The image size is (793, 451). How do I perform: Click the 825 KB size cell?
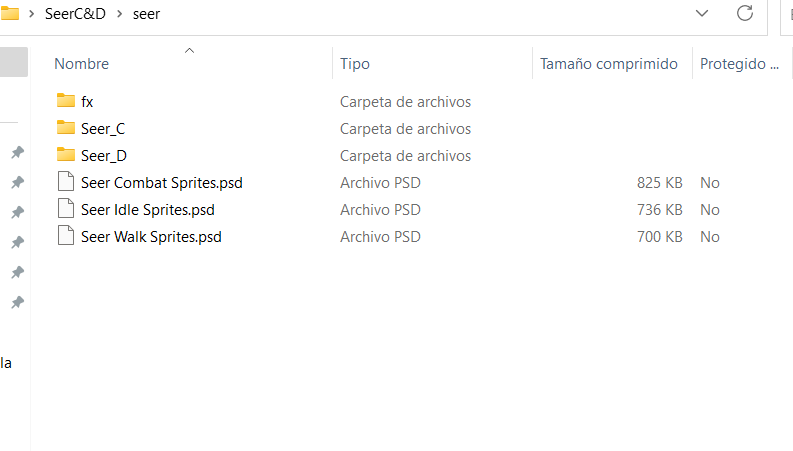click(659, 183)
